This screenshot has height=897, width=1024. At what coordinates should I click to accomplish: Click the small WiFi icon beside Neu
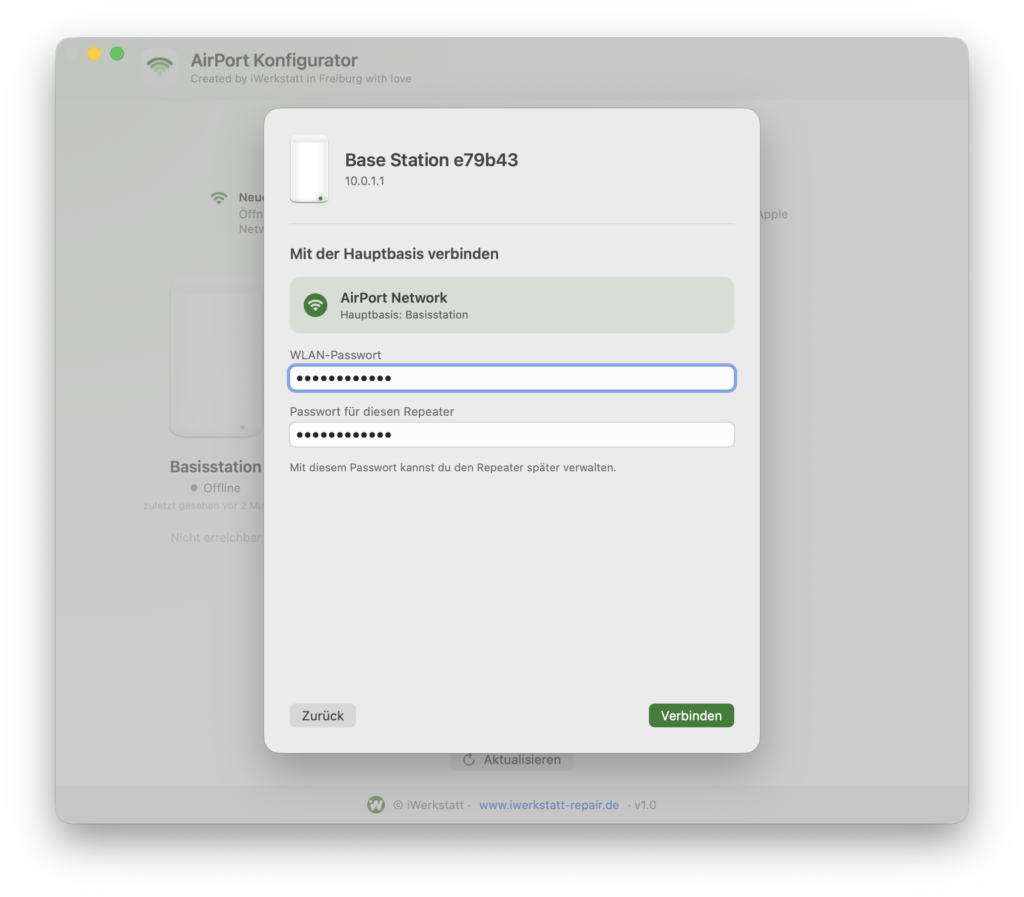pyautogui.click(x=219, y=197)
